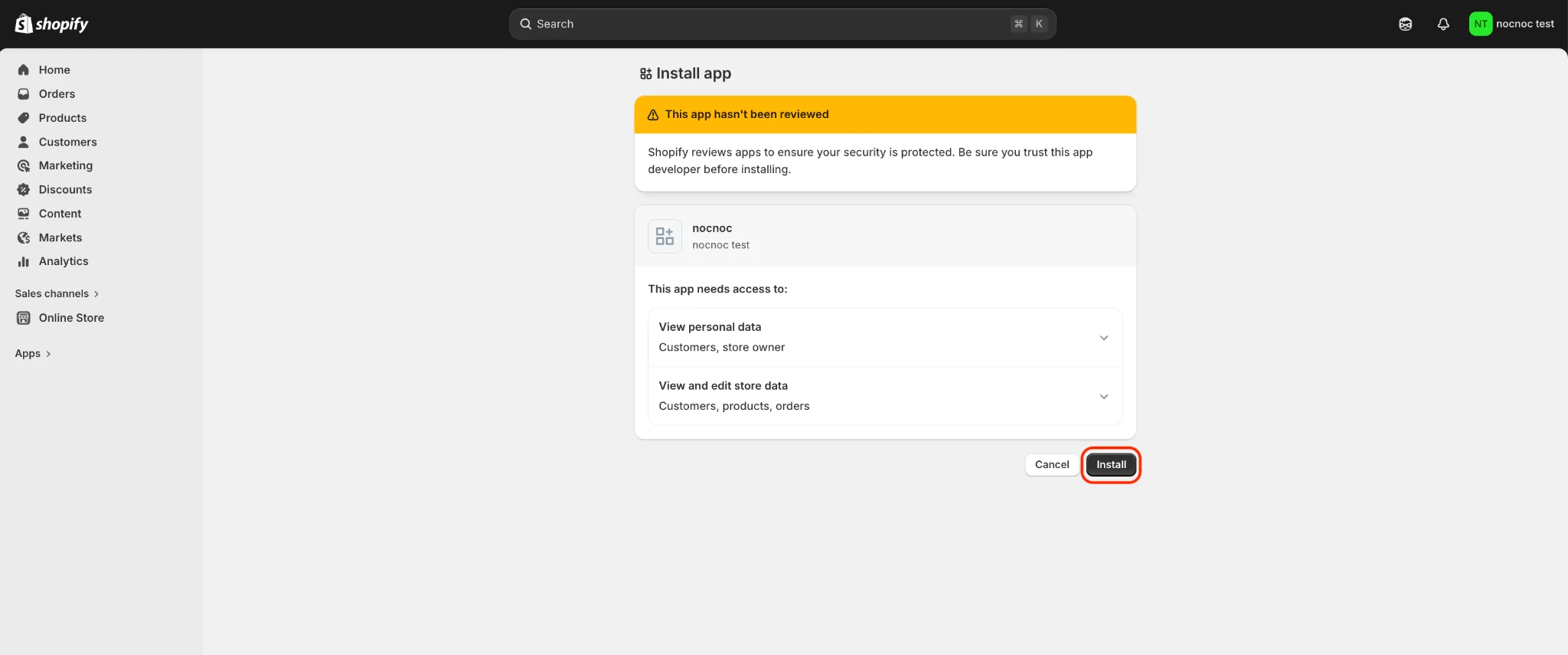Click the warning triangle icon in banner
Image resolution: width=1568 pixels, height=655 pixels.
(x=653, y=115)
